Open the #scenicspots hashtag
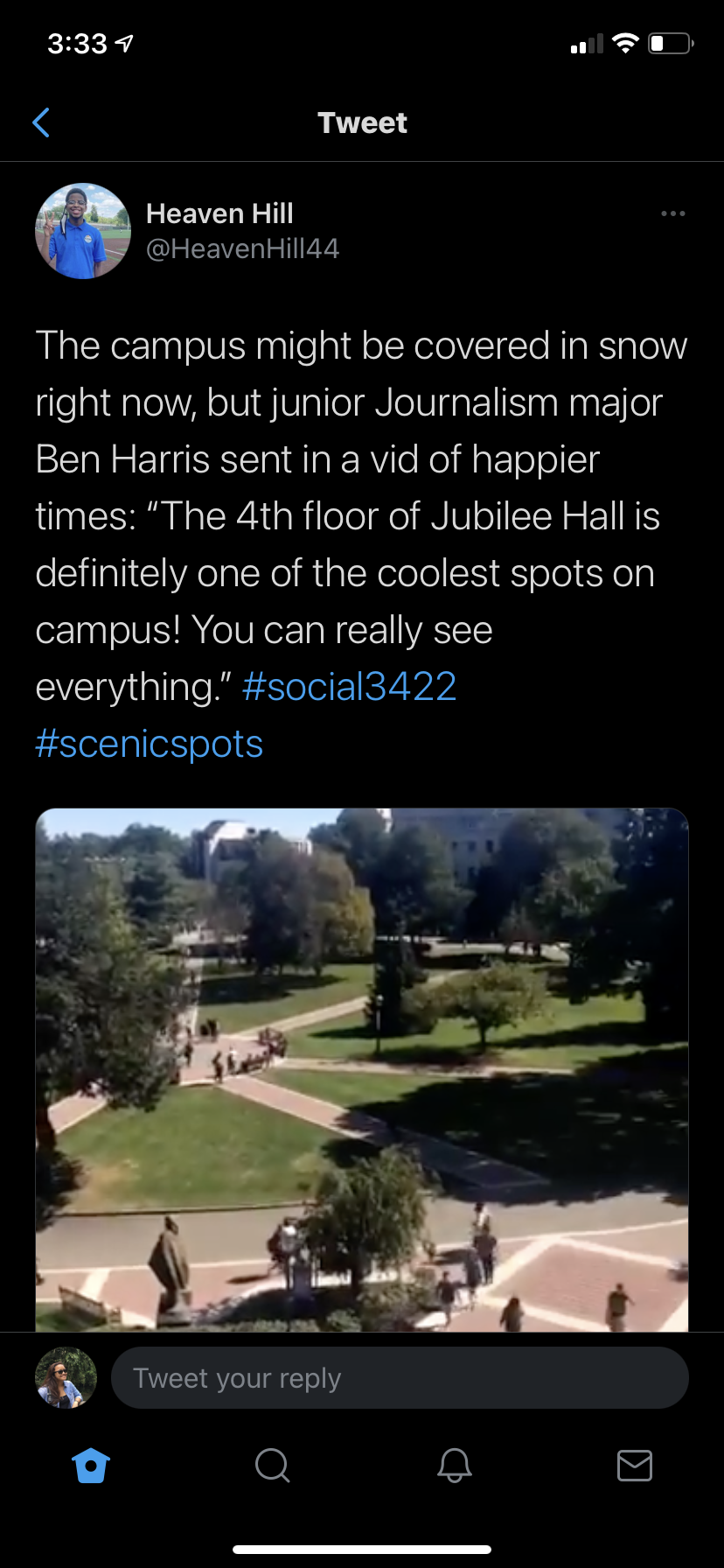This screenshot has height=1568, width=724. [x=150, y=744]
